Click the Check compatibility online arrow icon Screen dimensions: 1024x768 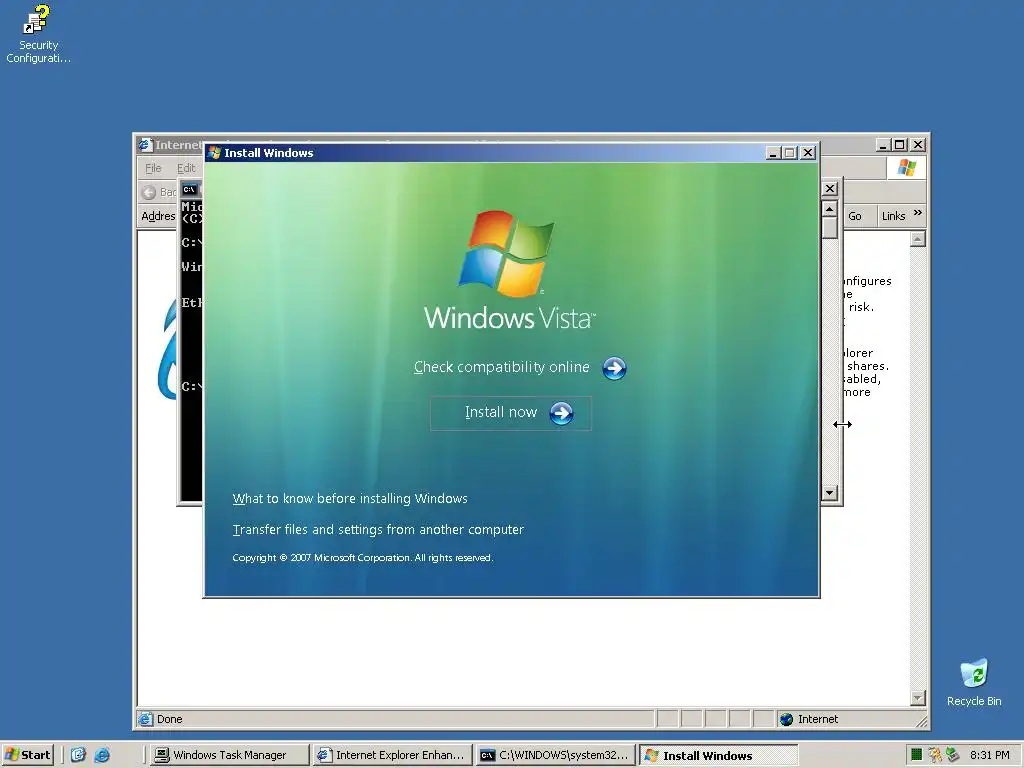click(614, 368)
